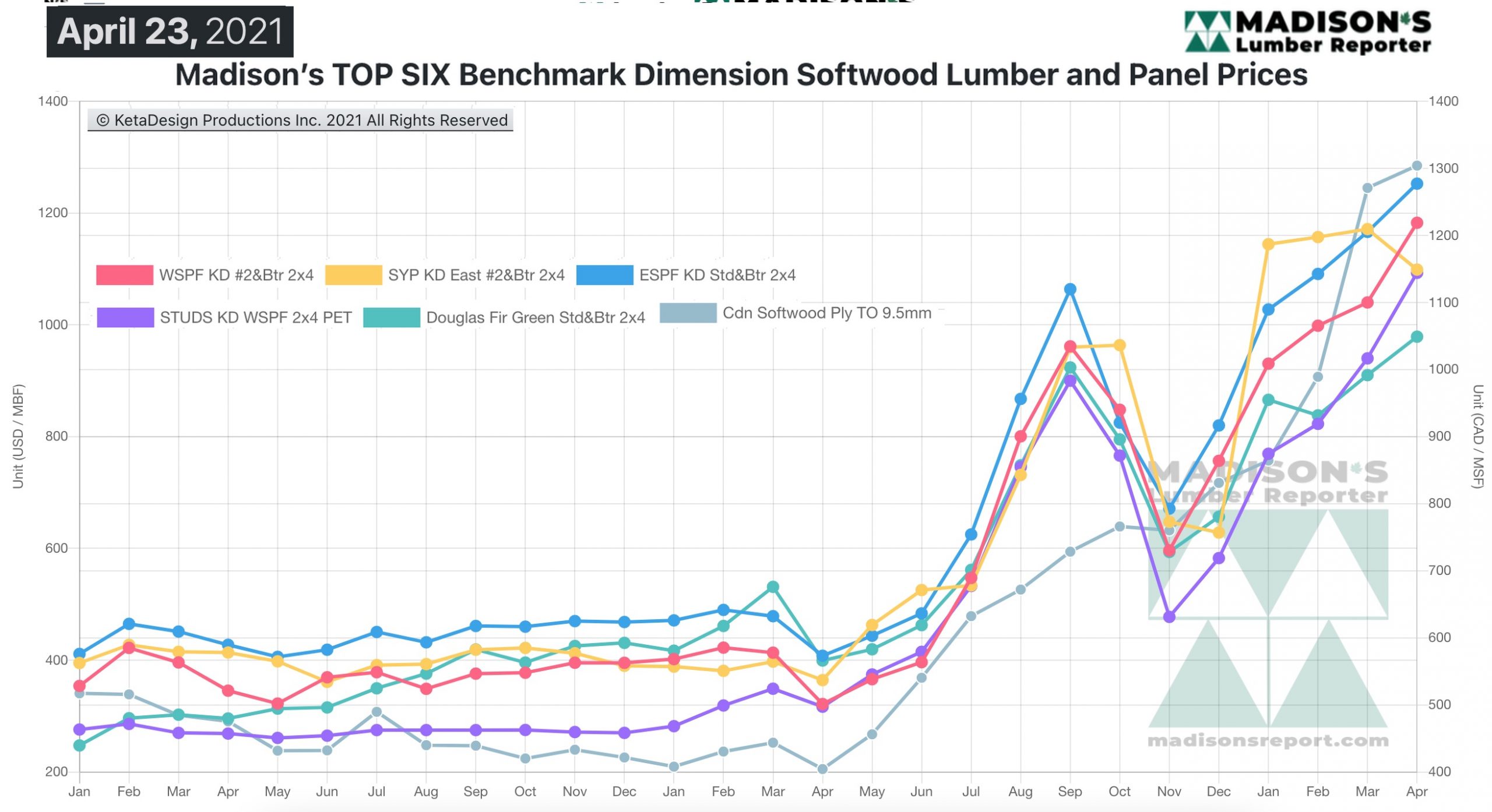Select the final March Cdn Softwood Ply data point
This screenshot has width=1492, height=812.
pos(1367,188)
